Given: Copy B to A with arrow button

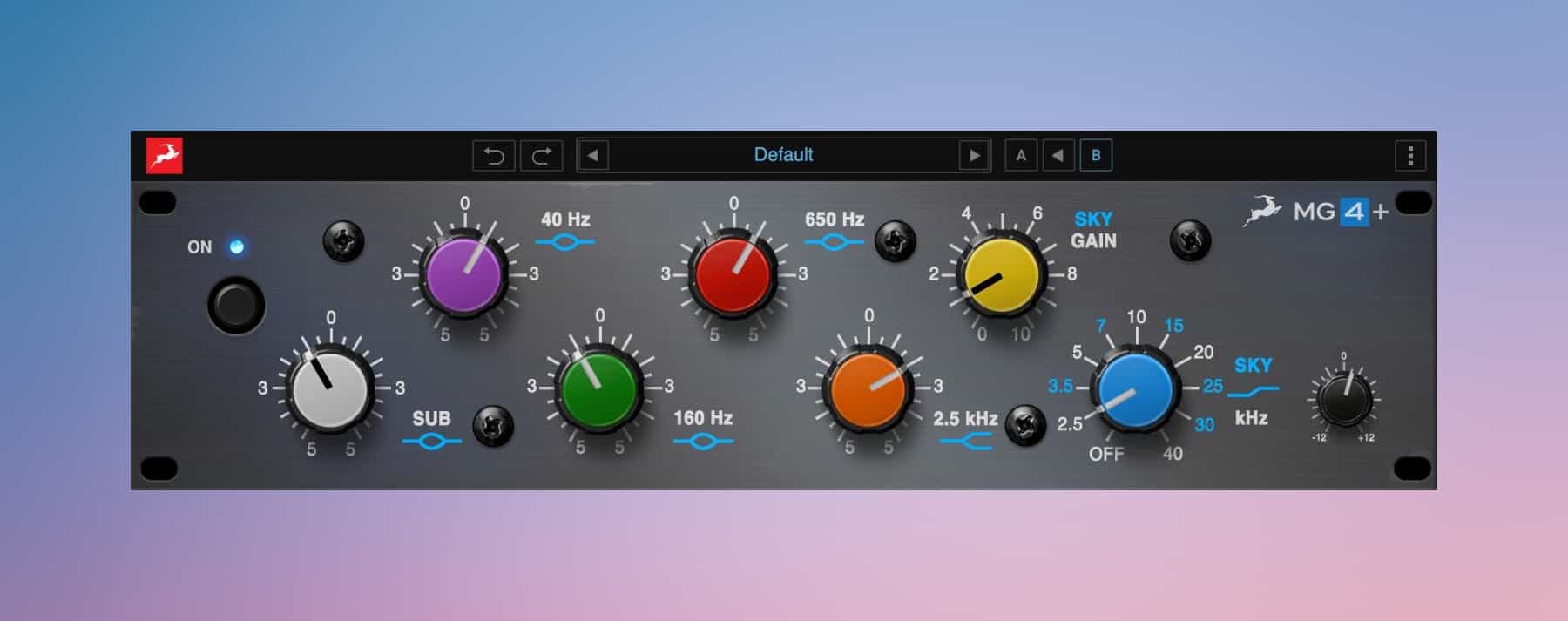Looking at the screenshot, I should coord(1058,156).
